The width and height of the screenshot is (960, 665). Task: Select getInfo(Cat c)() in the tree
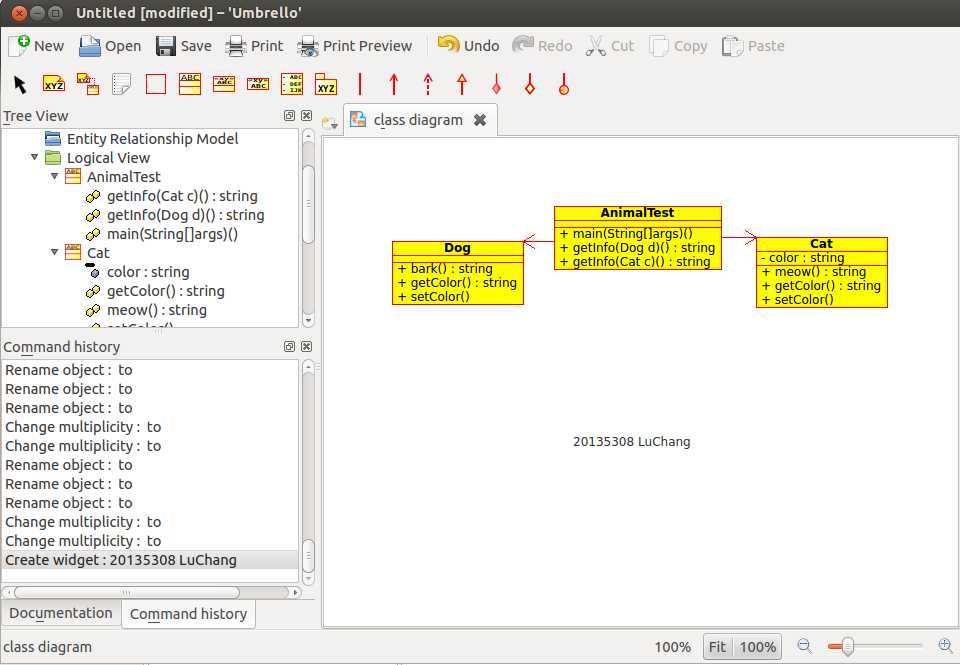pos(182,196)
